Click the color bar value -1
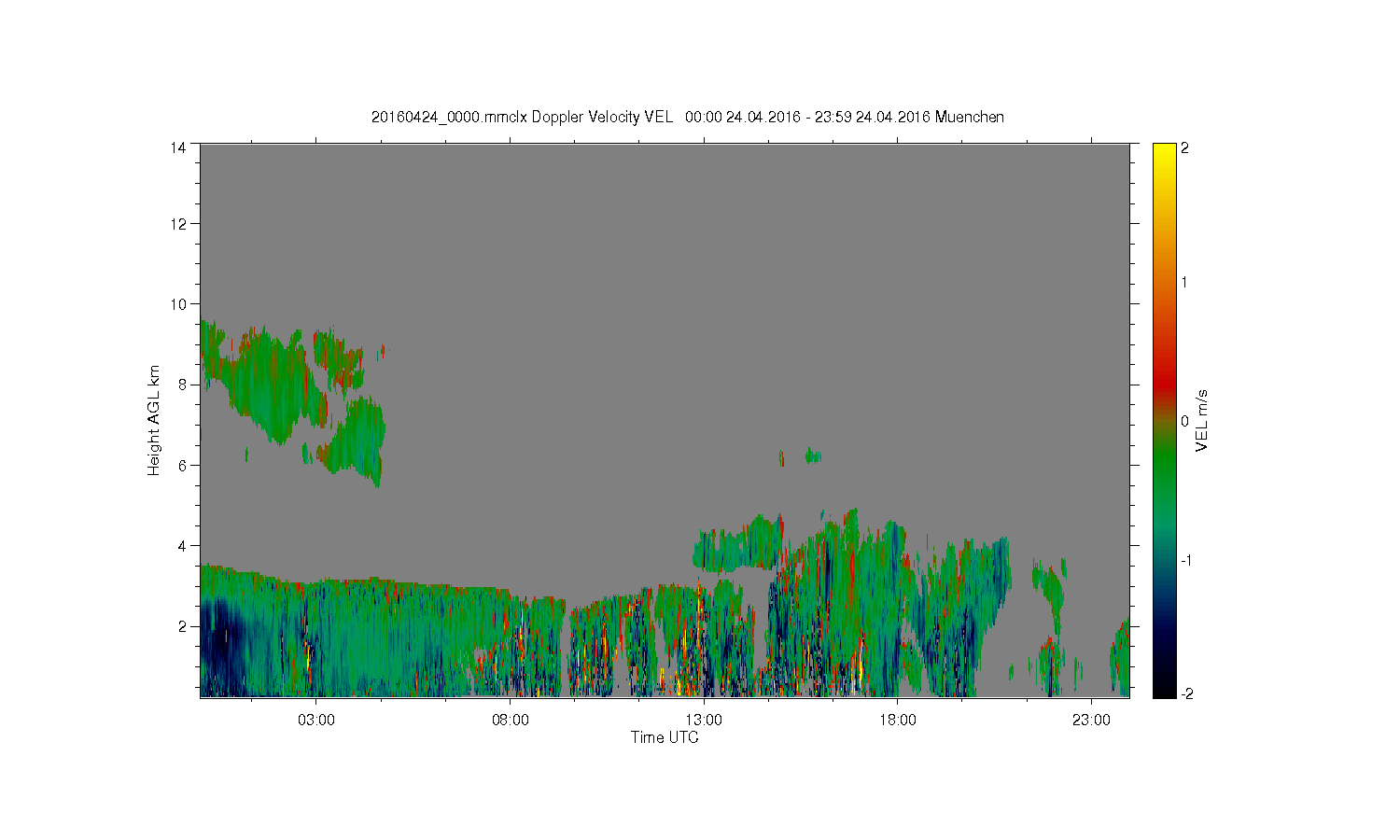1400x840 pixels. pyautogui.click(x=1186, y=560)
